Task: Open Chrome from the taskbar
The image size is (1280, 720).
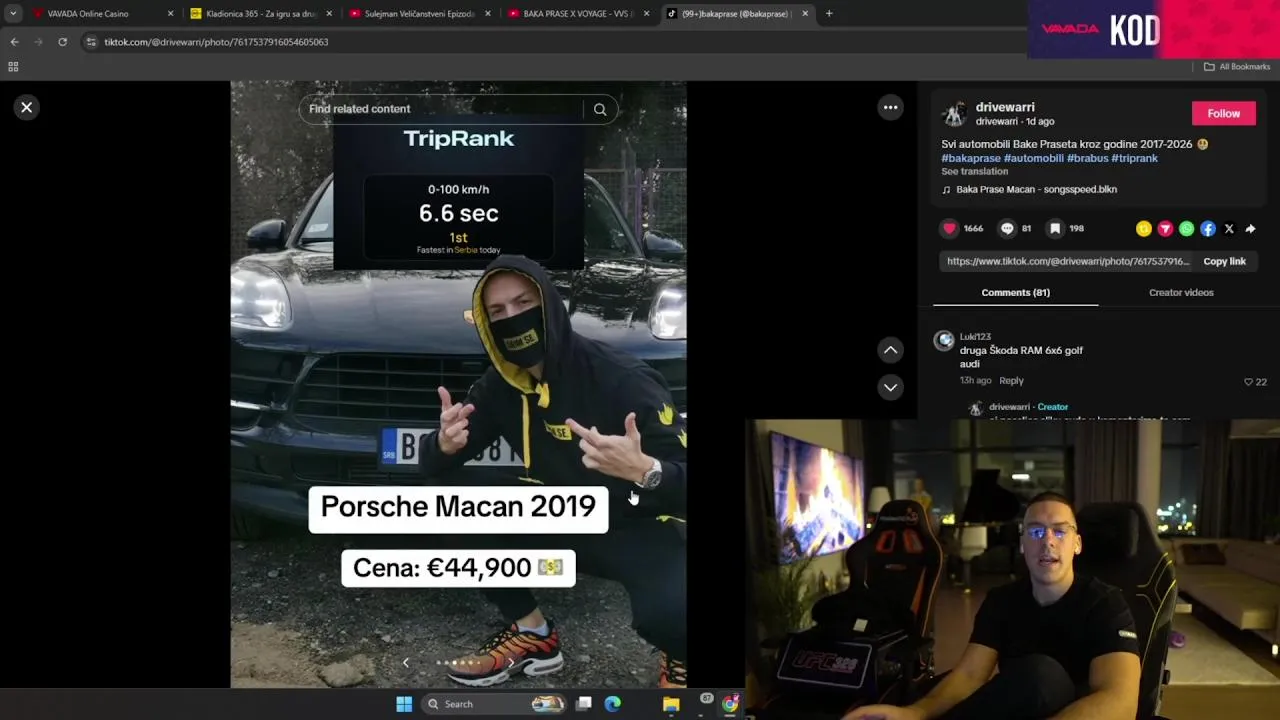Action: tap(730, 704)
